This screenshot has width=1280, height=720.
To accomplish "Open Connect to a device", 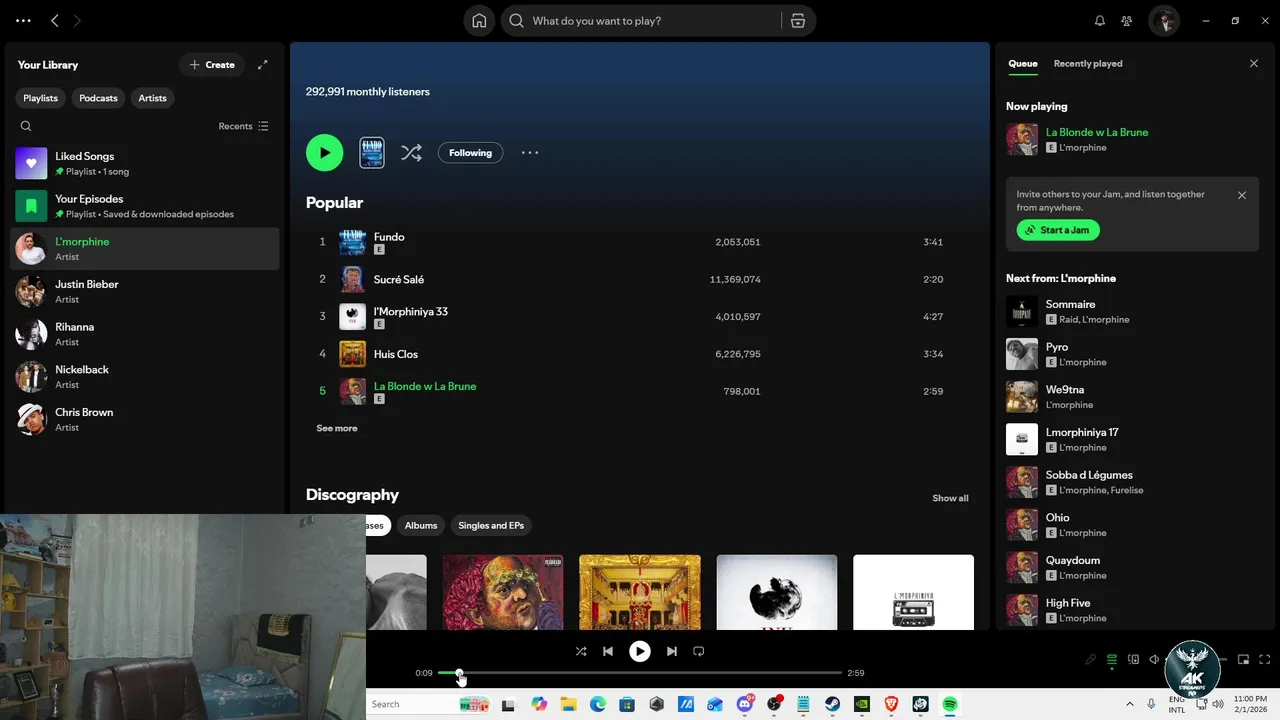I will [1134, 660].
